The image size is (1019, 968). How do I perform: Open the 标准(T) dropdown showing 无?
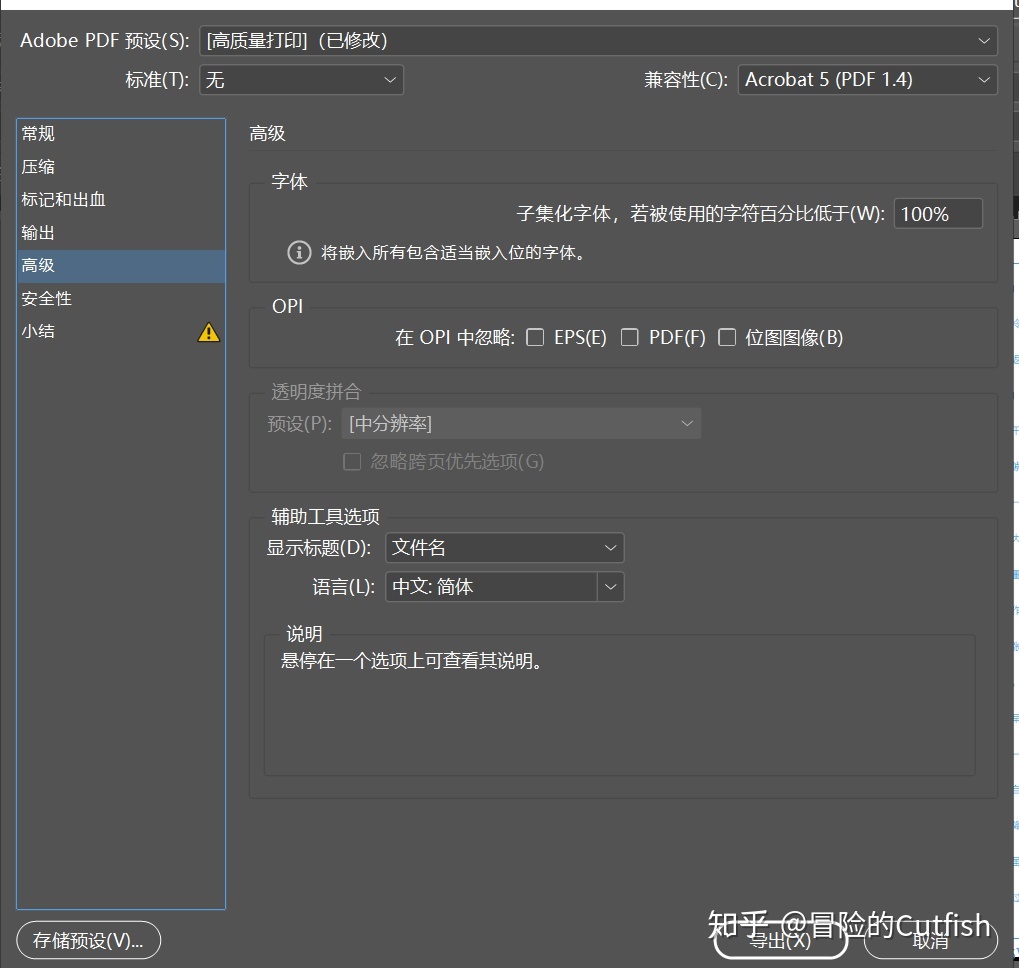pyautogui.click(x=301, y=80)
